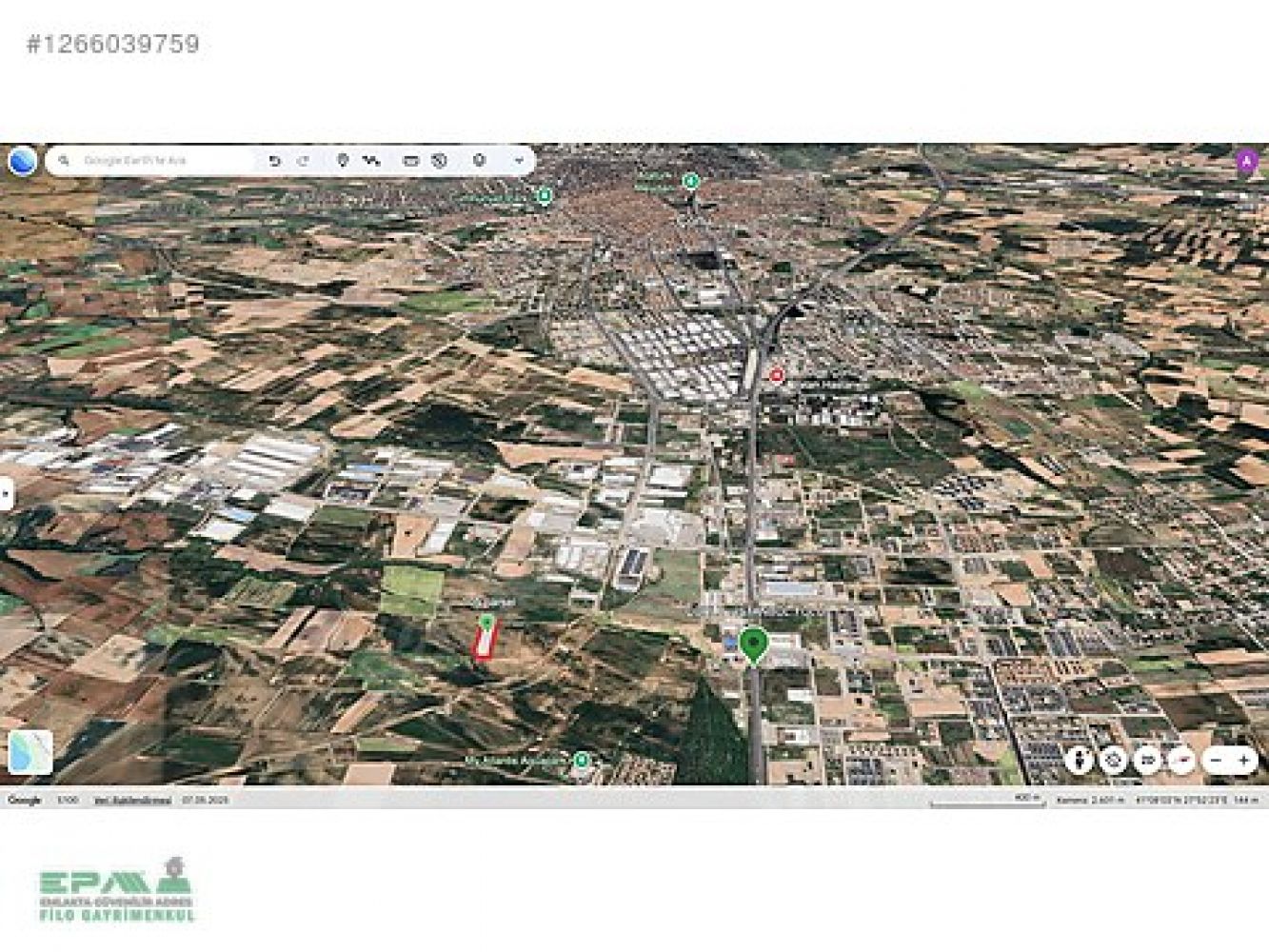This screenshot has width=1269, height=952.
Task: Expand the toolbar's more options chevron
Action: click(x=519, y=161)
